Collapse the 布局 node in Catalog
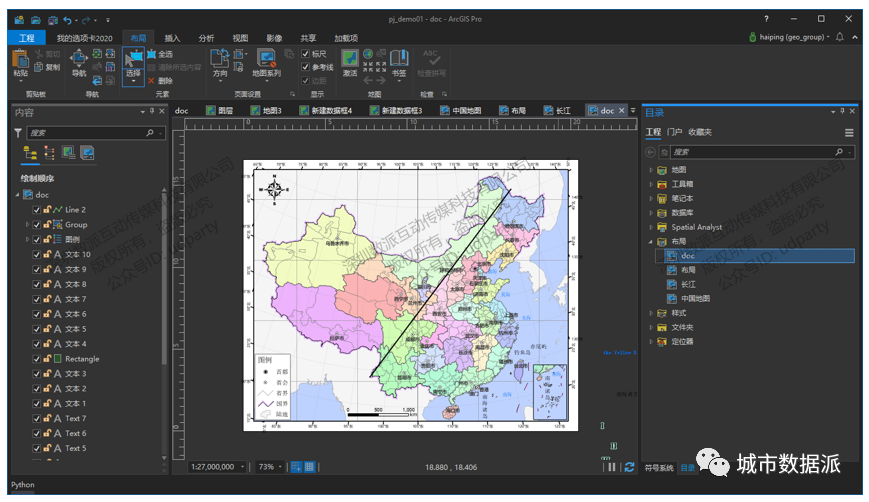 (x=651, y=242)
